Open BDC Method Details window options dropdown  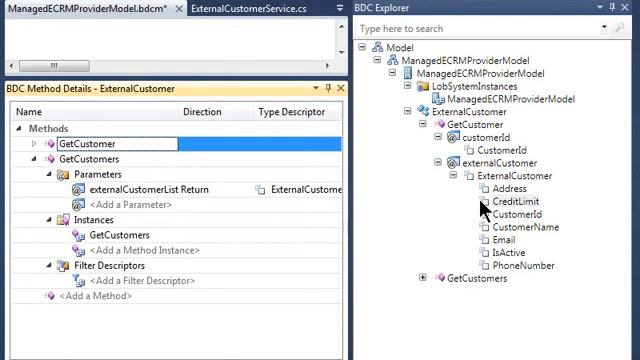click(316, 88)
